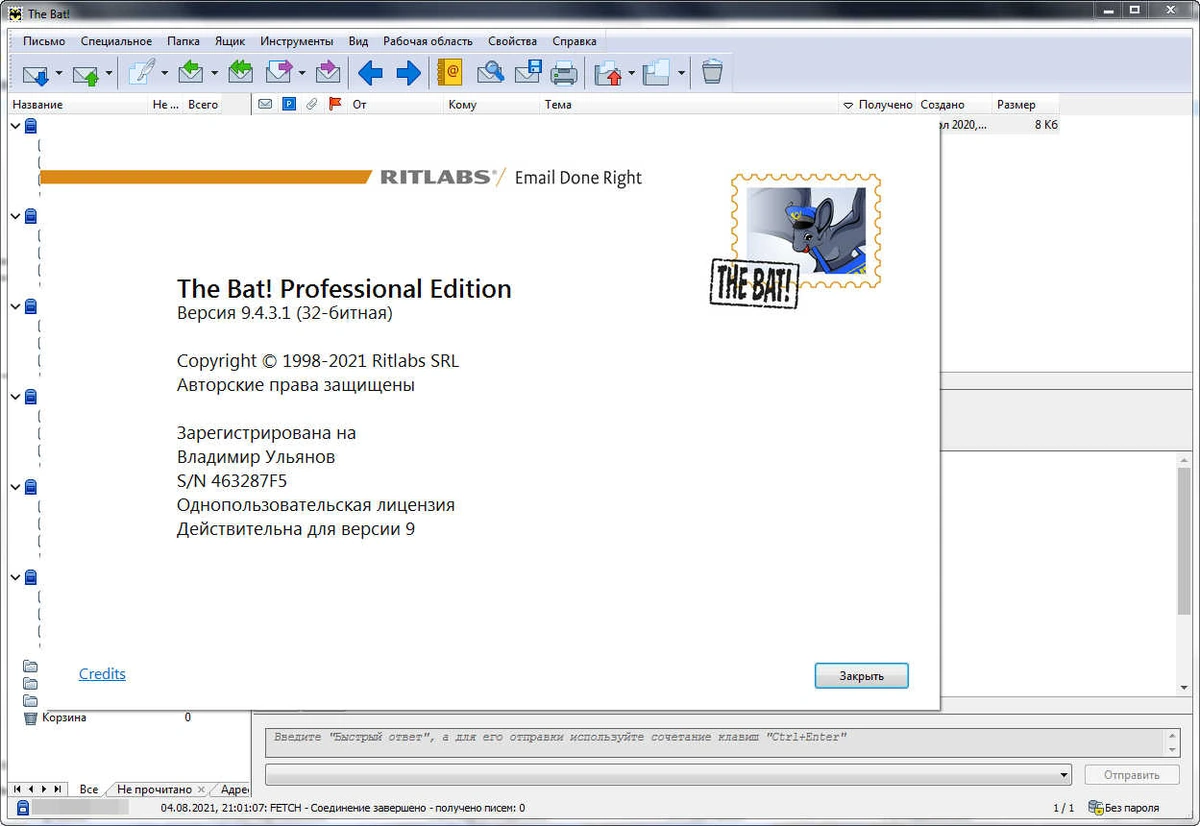Viewport: 1200px width, 826px height.
Task: Click the blue mailbox lock icon in status bar
Action: (x=22, y=808)
